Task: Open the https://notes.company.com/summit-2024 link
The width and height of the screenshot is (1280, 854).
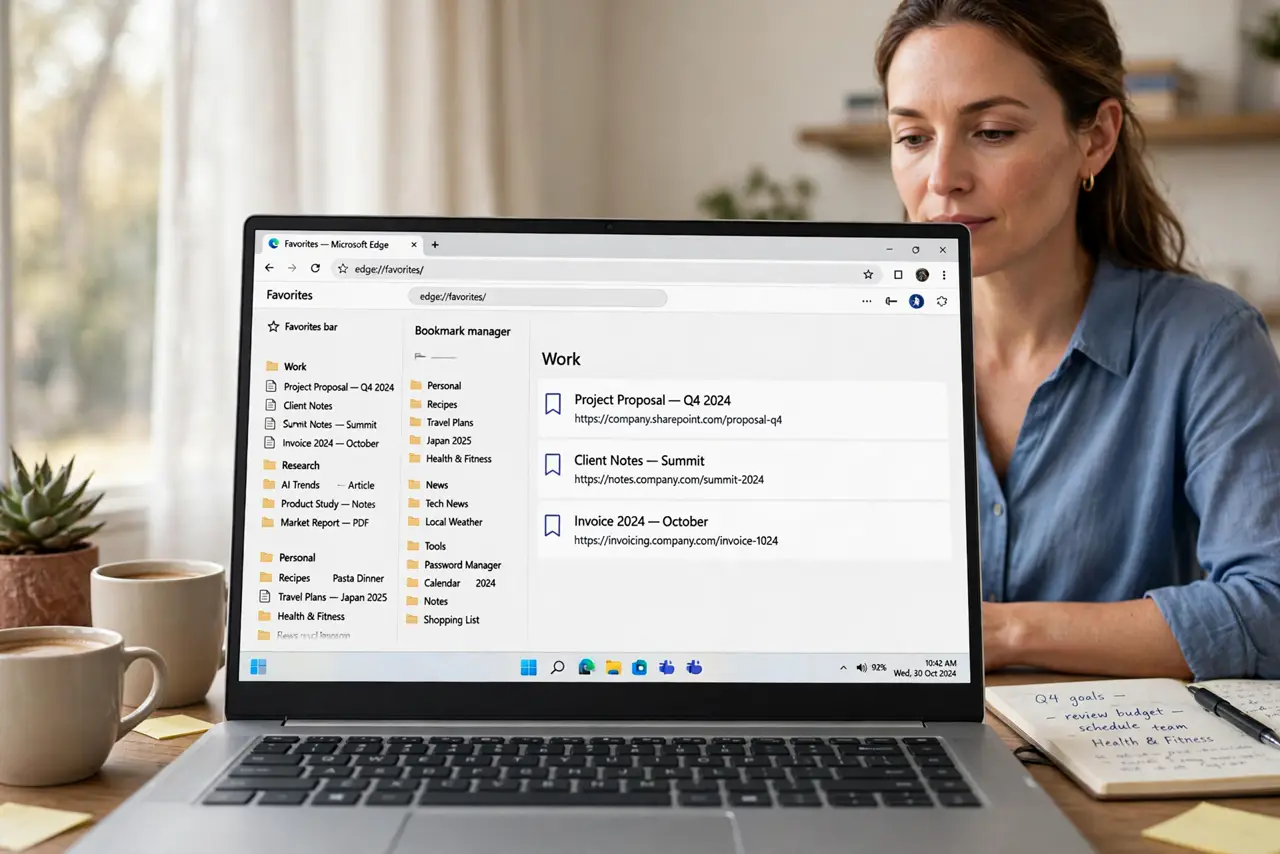Action: (669, 480)
